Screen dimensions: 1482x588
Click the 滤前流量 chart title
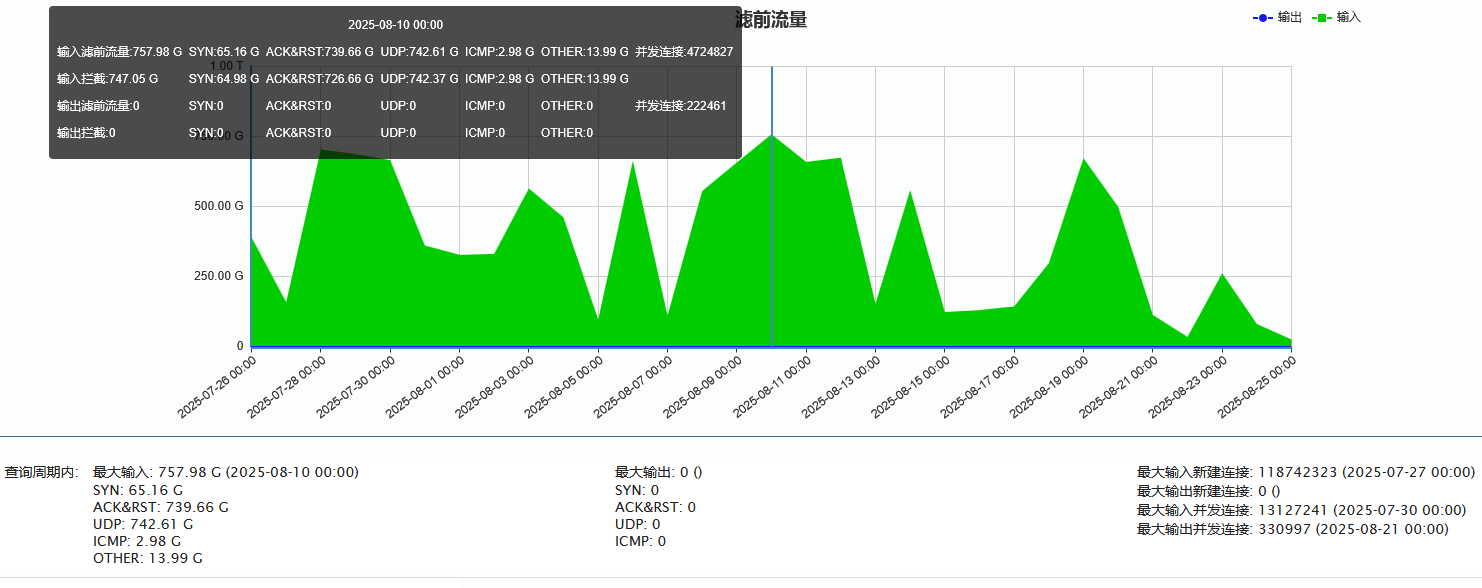(771, 20)
